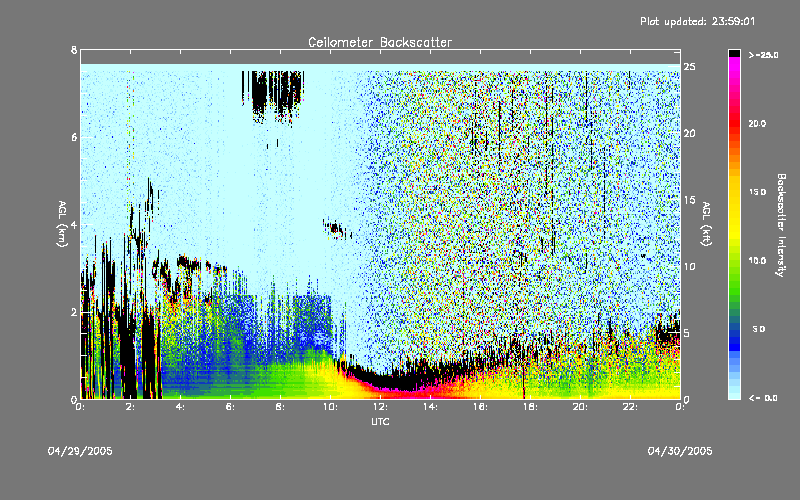Select the '16:' hour tick label
The height and width of the screenshot is (500, 800).
[x=480, y=407]
